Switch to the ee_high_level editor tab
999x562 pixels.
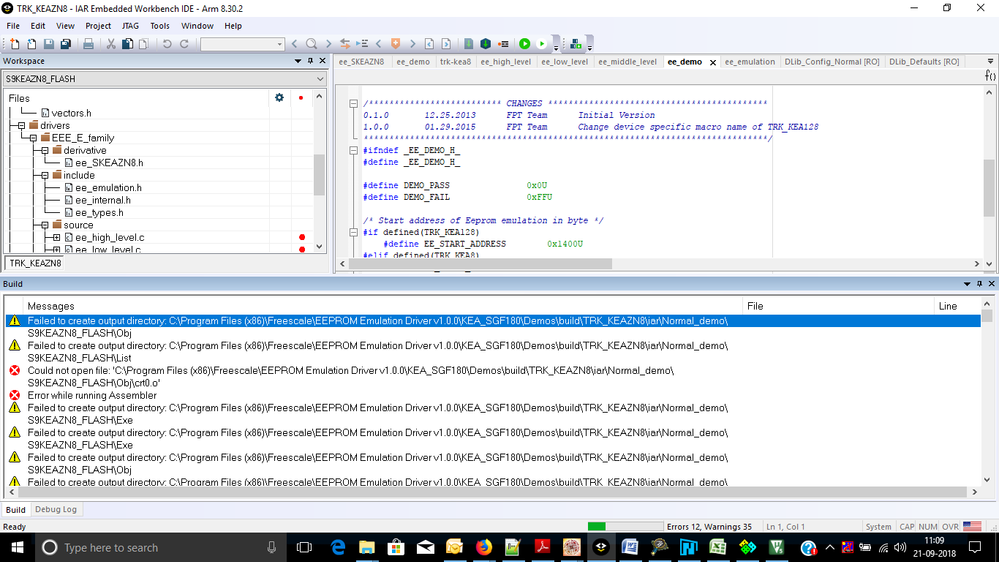click(505, 62)
